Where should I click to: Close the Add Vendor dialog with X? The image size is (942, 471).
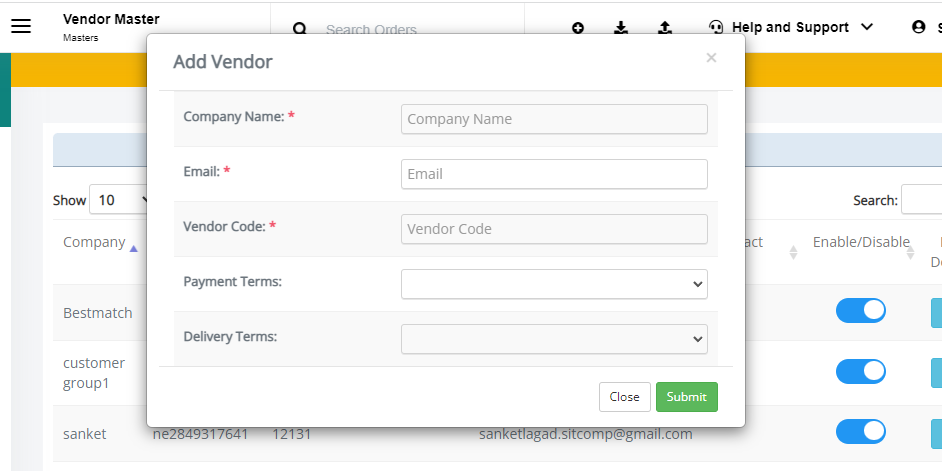(711, 58)
